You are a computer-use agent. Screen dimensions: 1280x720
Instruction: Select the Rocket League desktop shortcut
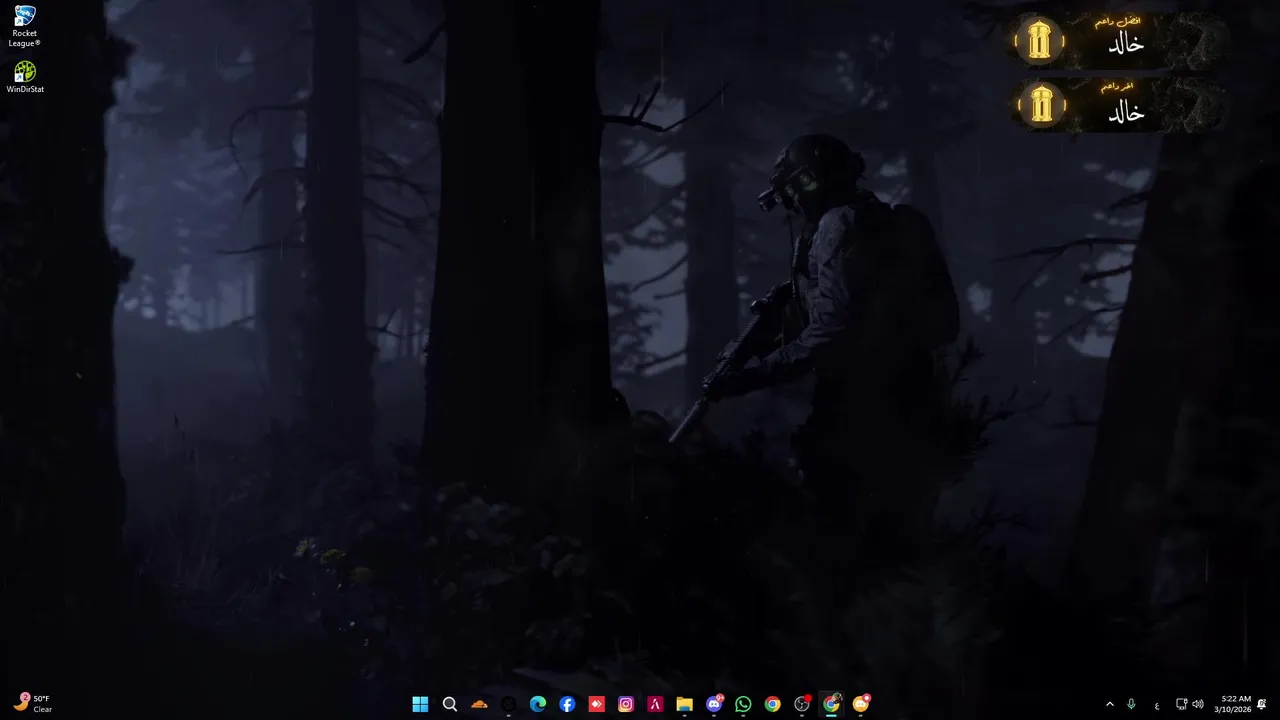point(25,26)
